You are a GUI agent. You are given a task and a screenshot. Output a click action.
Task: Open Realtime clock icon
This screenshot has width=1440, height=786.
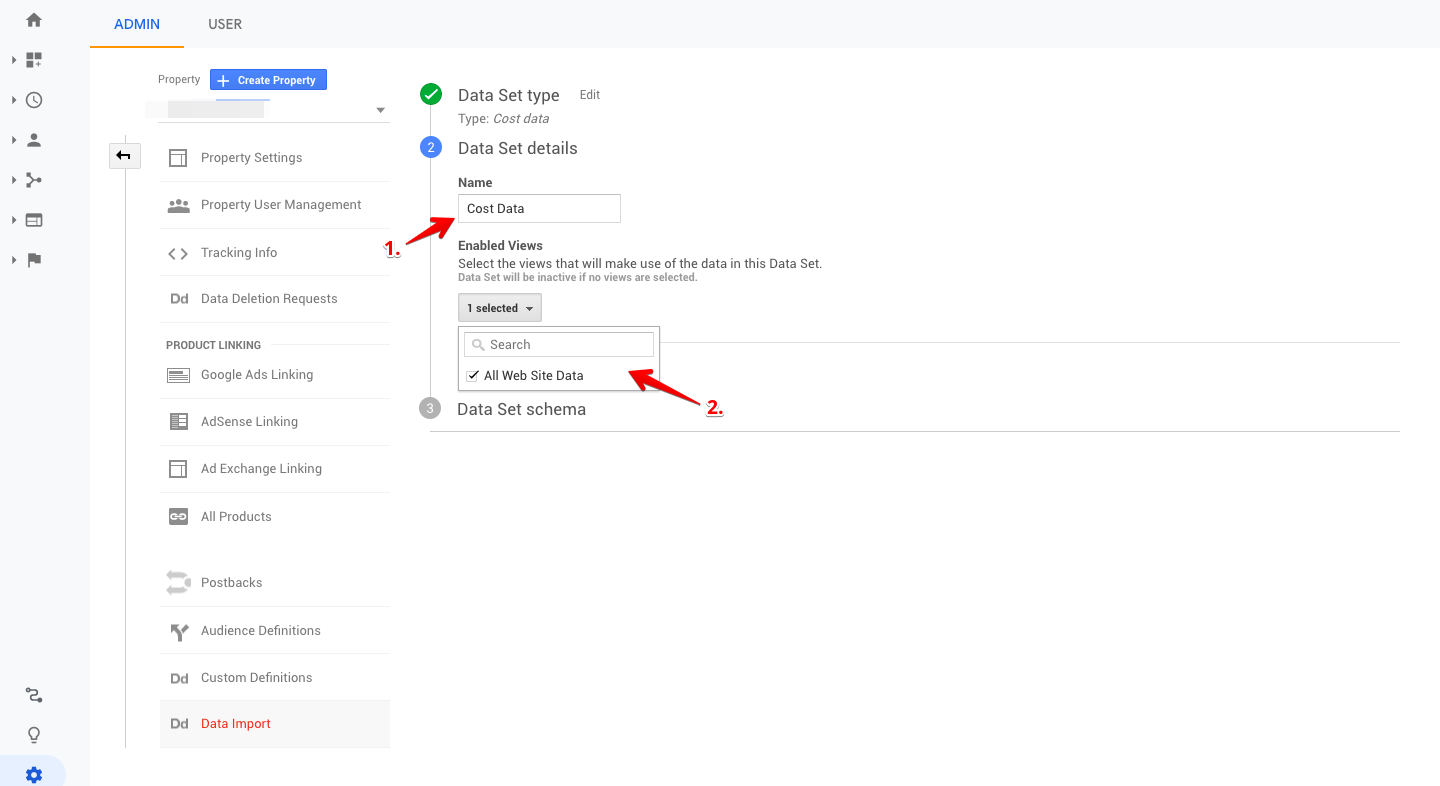[x=34, y=100]
